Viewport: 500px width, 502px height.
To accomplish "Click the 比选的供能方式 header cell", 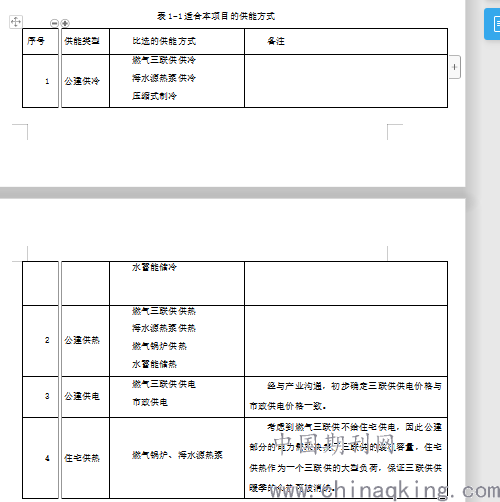I will pos(177,41).
